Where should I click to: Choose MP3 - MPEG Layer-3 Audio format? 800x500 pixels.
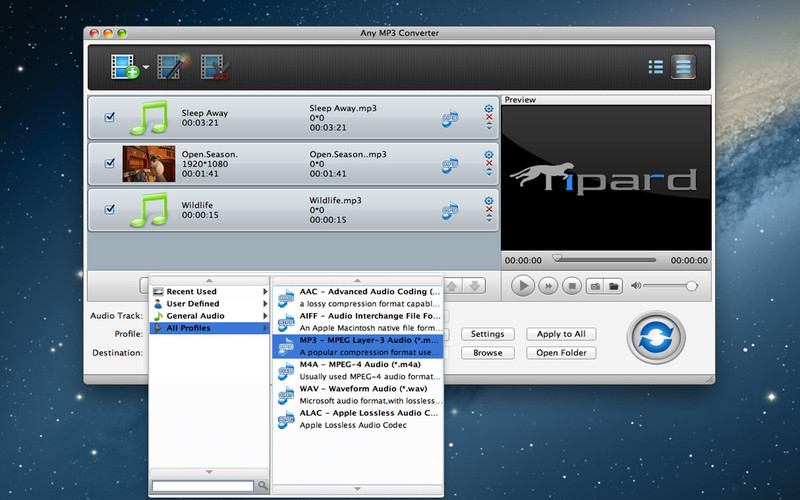(357, 346)
